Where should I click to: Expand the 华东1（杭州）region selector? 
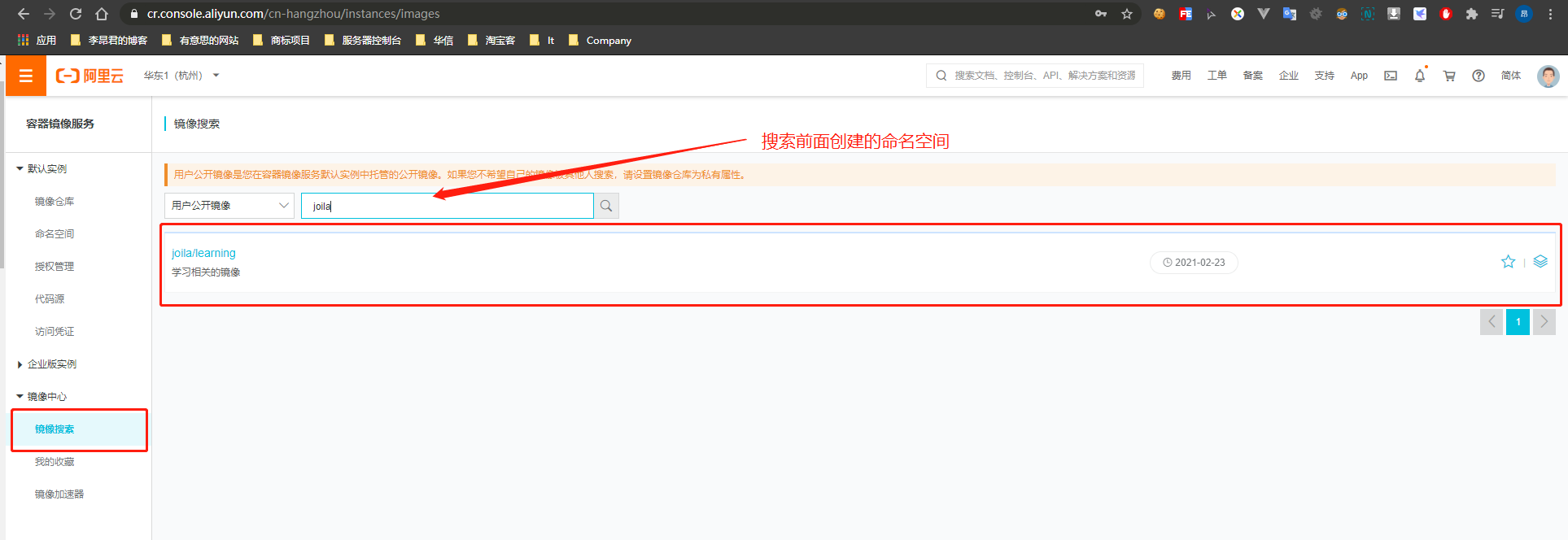pyautogui.click(x=181, y=76)
